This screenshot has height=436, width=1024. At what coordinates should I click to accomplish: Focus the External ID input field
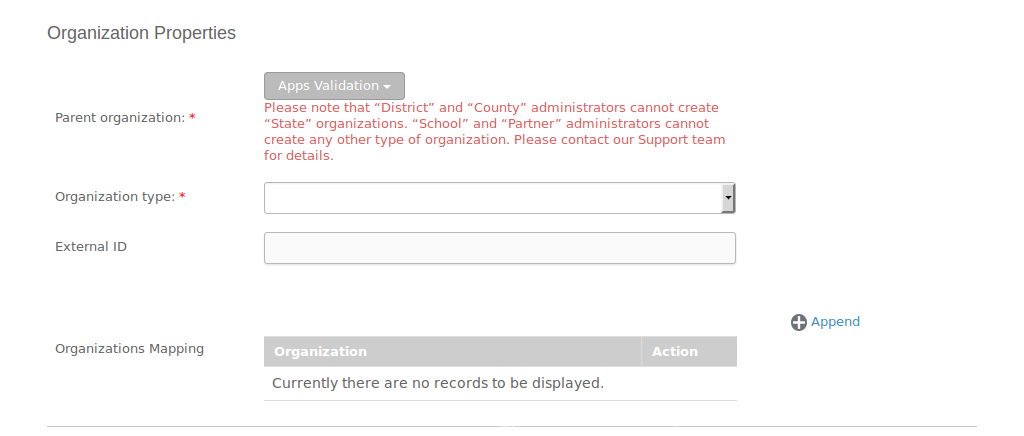[x=500, y=248]
